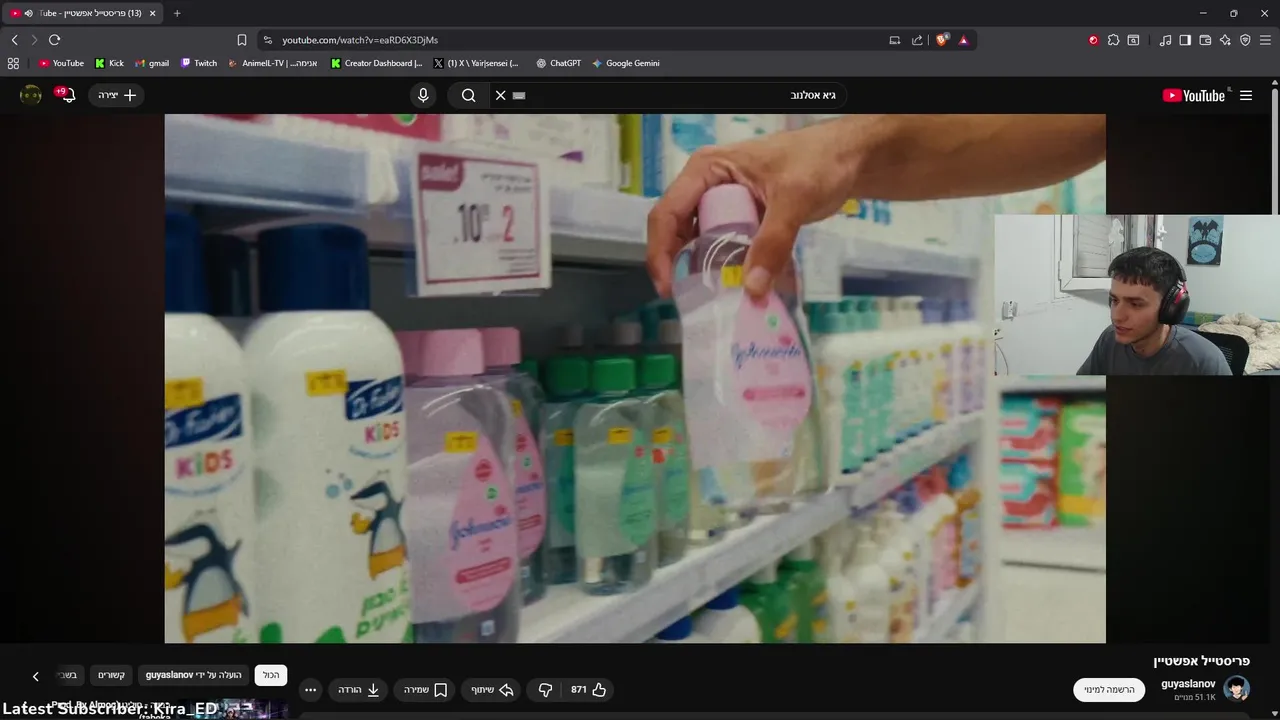Open the Leo AI sparkle icon
The width and height of the screenshot is (1280, 720).
click(x=1225, y=40)
